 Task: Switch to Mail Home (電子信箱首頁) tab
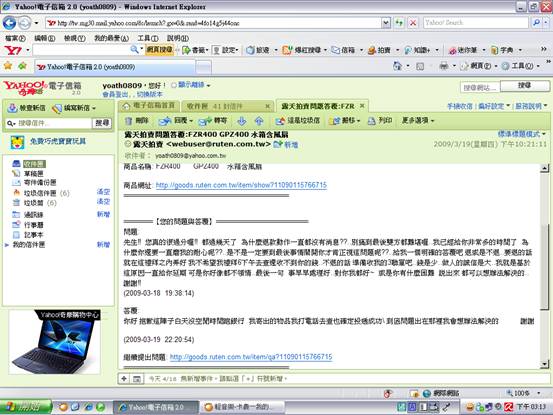[x=149, y=106]
